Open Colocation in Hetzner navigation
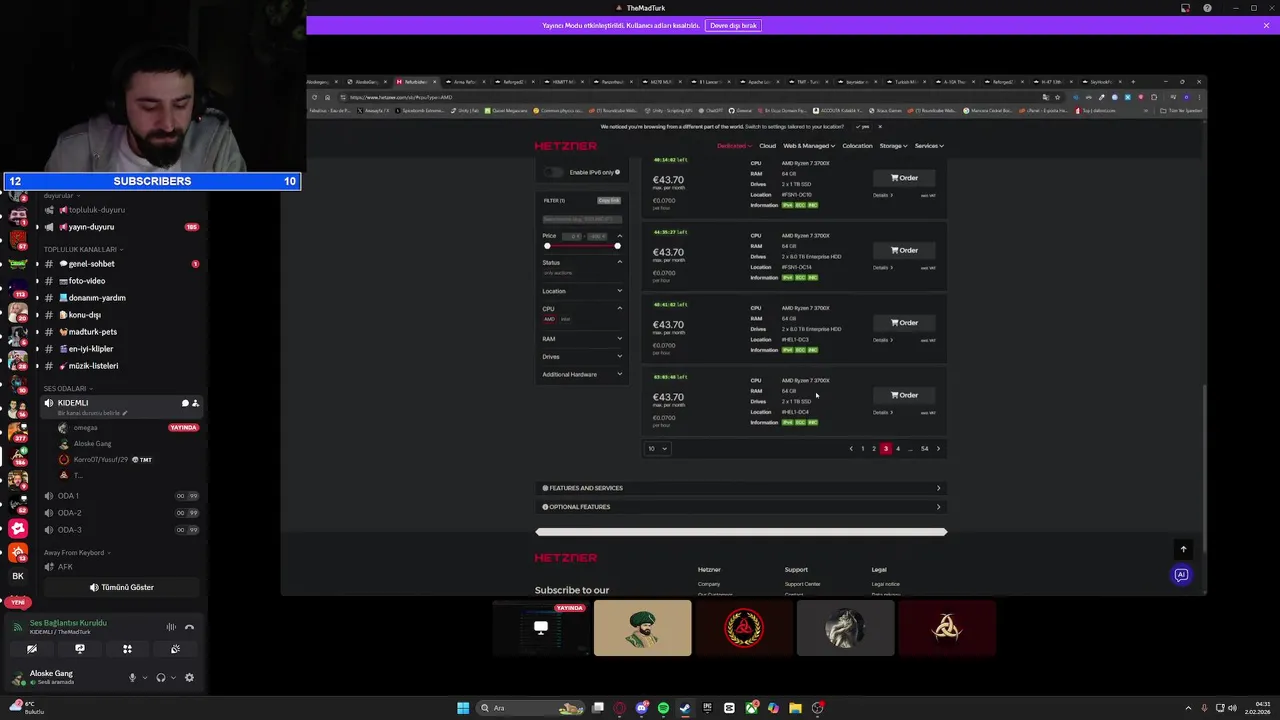This screenshot has width=1280, height=720. (x=857, y=146)
